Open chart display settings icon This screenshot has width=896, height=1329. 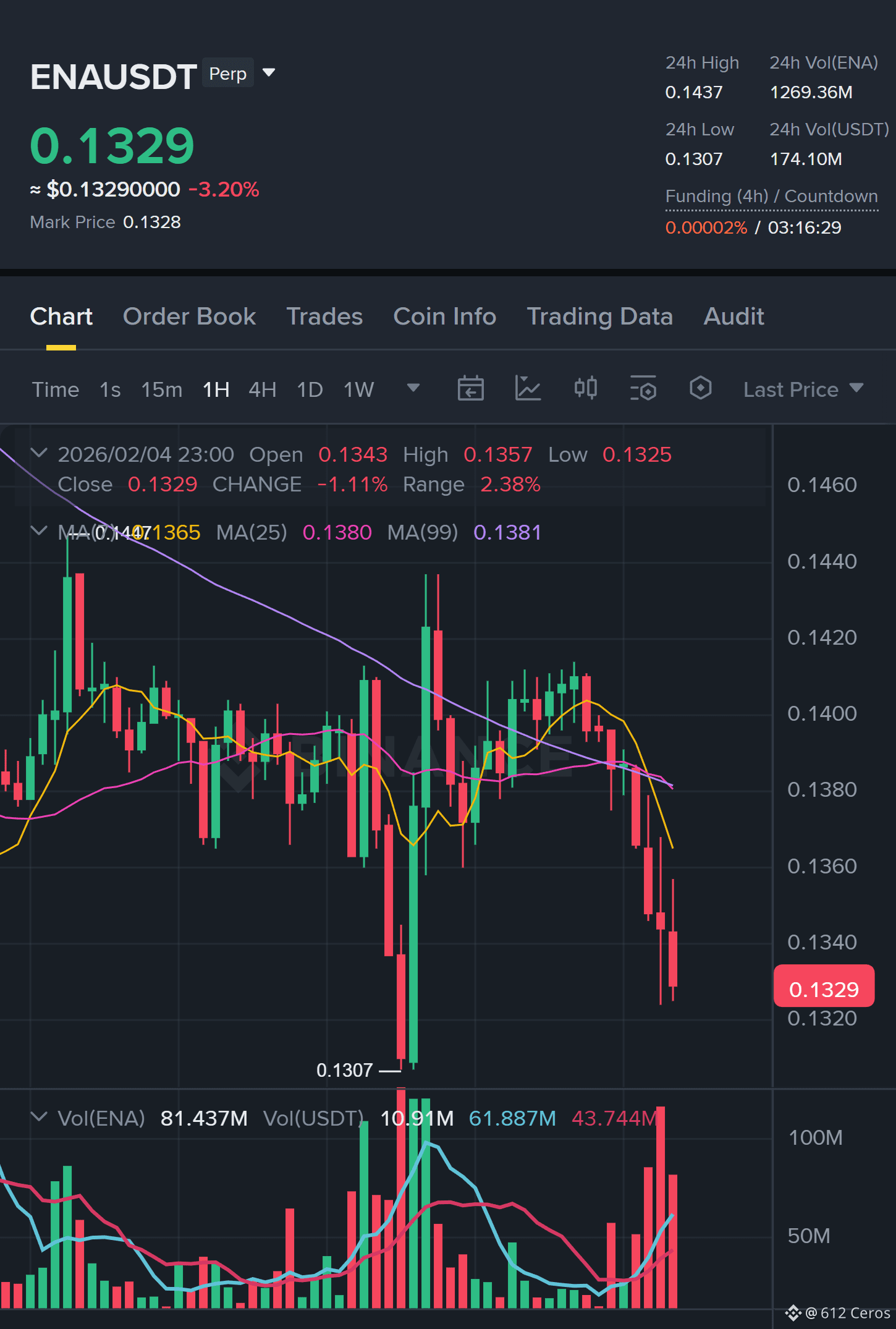click(643, 389)
